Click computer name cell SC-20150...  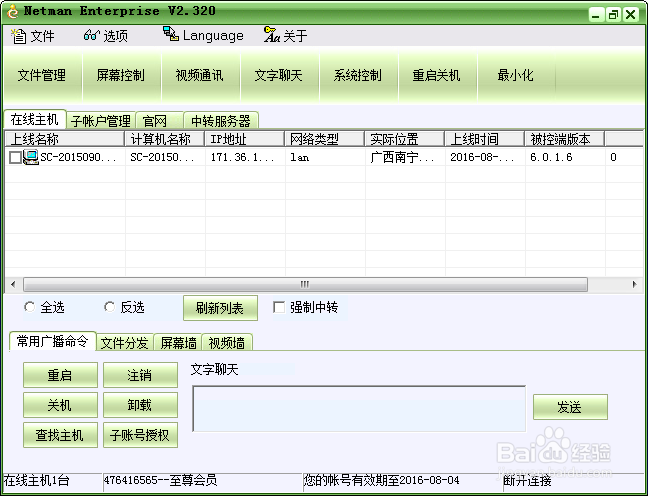tap(162, 157)
